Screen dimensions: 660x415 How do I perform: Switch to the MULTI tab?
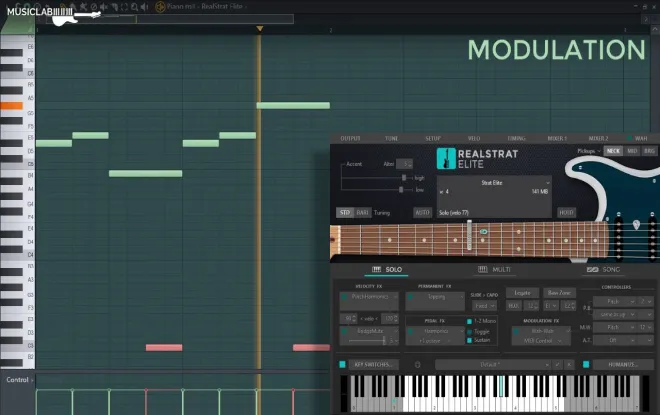coord(494,269)
